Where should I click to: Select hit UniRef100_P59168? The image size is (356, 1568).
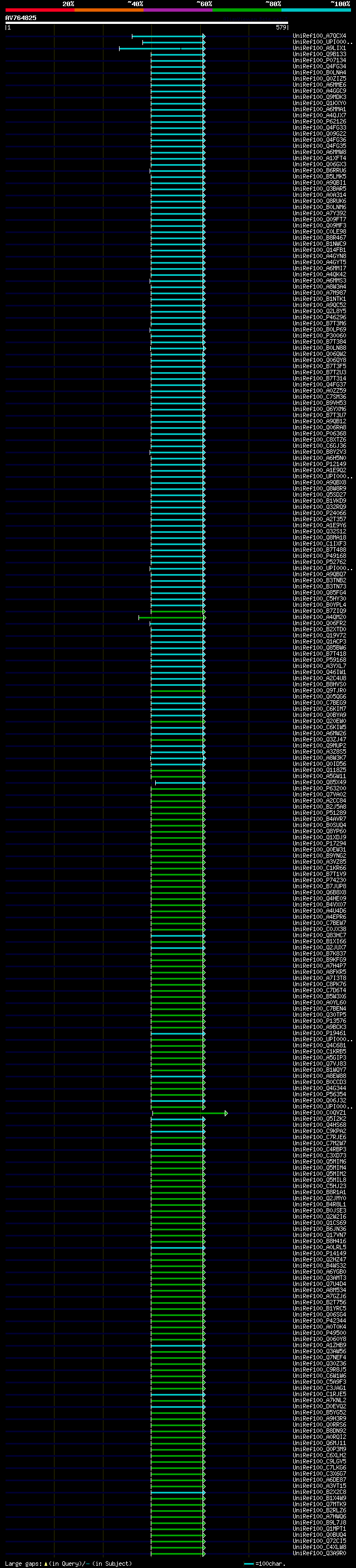click(319, 660)
